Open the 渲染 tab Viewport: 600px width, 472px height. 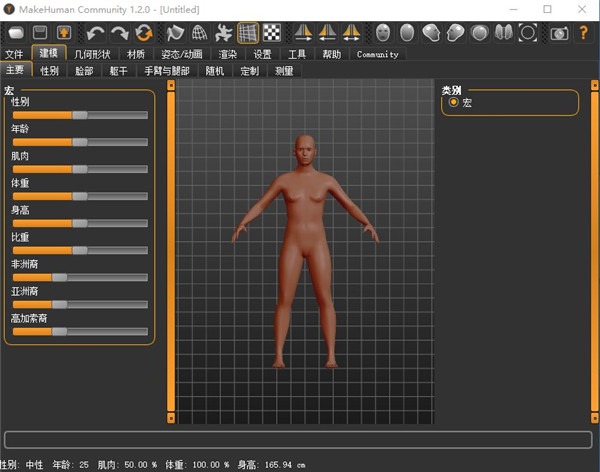228,54
